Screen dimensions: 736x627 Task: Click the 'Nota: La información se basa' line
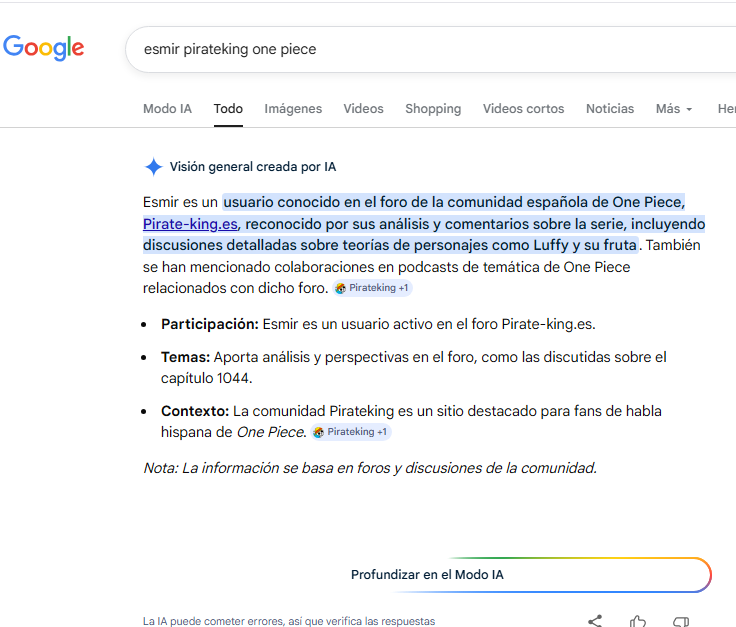[370, 468]
